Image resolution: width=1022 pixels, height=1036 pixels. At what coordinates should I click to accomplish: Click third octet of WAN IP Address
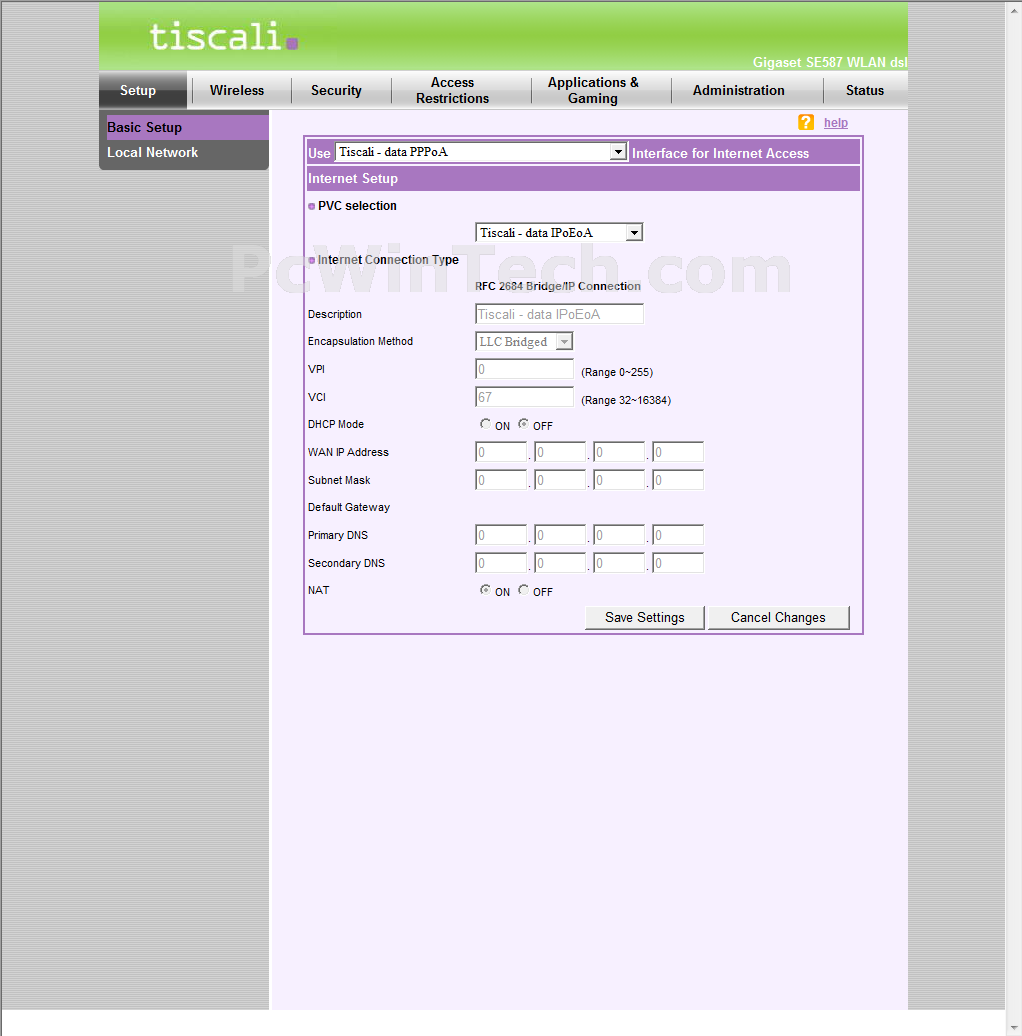[618, 452]
